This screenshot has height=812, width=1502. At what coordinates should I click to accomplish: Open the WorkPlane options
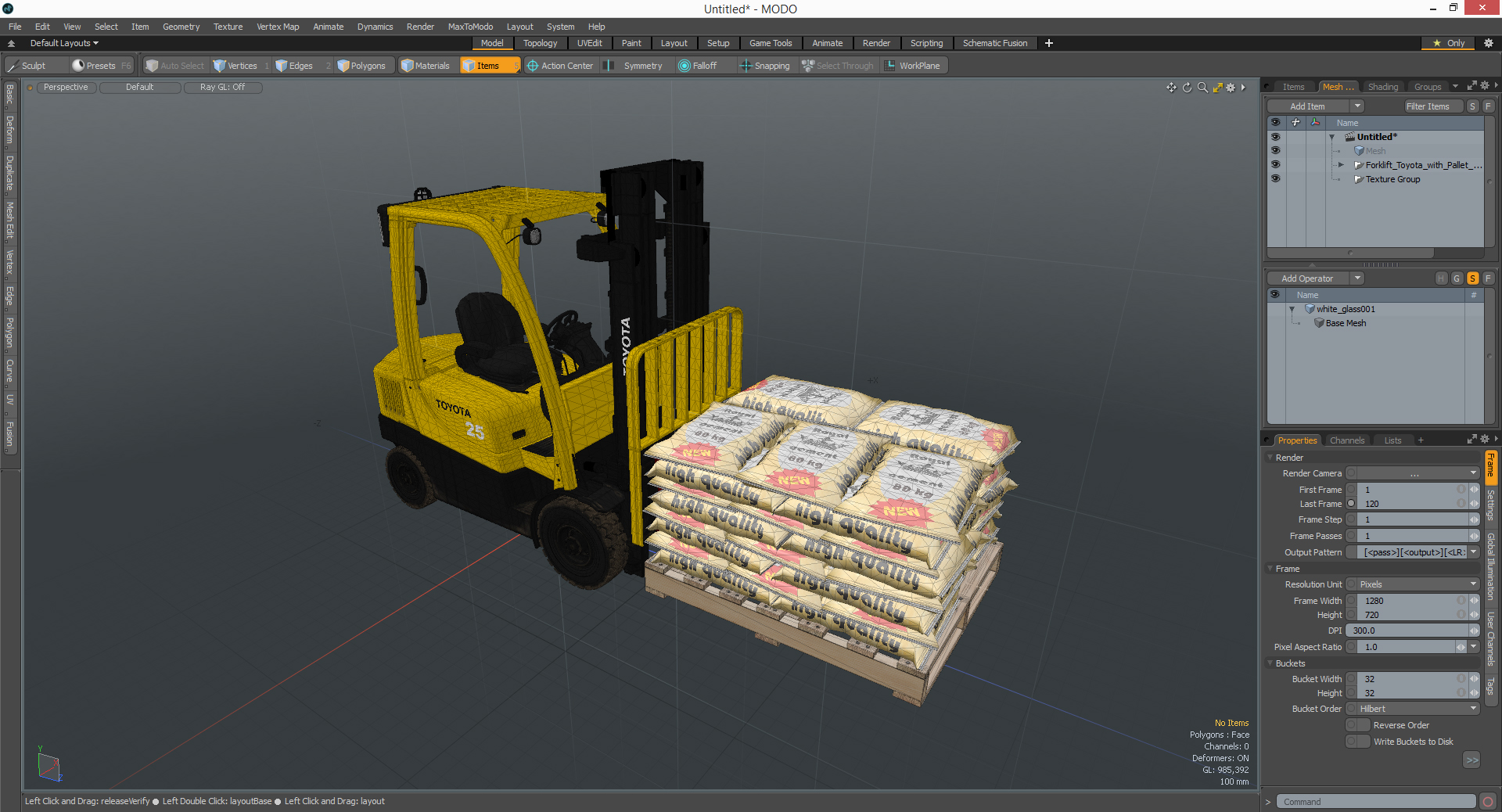(914, 66)
